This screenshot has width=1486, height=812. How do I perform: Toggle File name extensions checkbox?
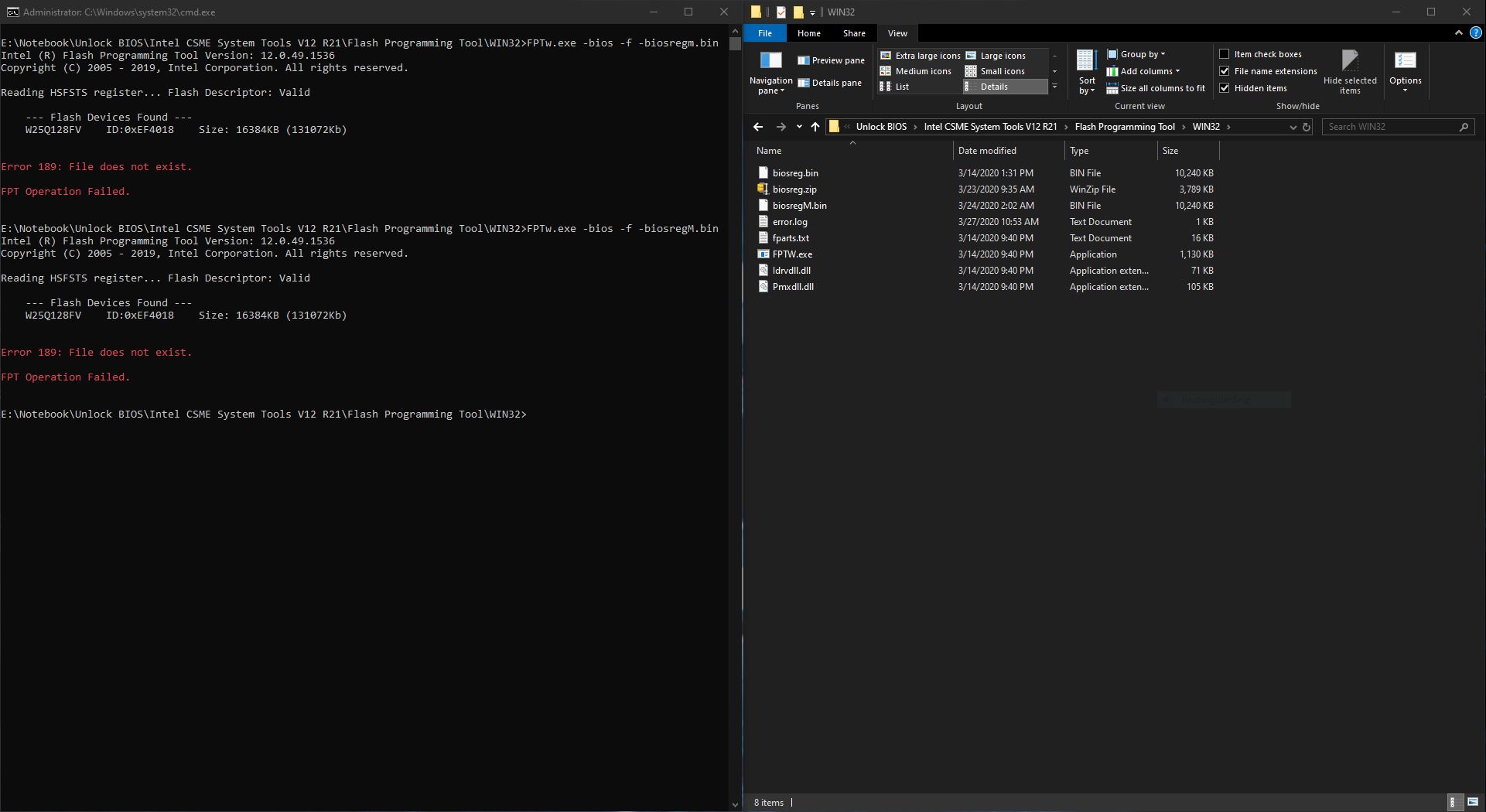pyautogui.click(x=1224, y=71)
